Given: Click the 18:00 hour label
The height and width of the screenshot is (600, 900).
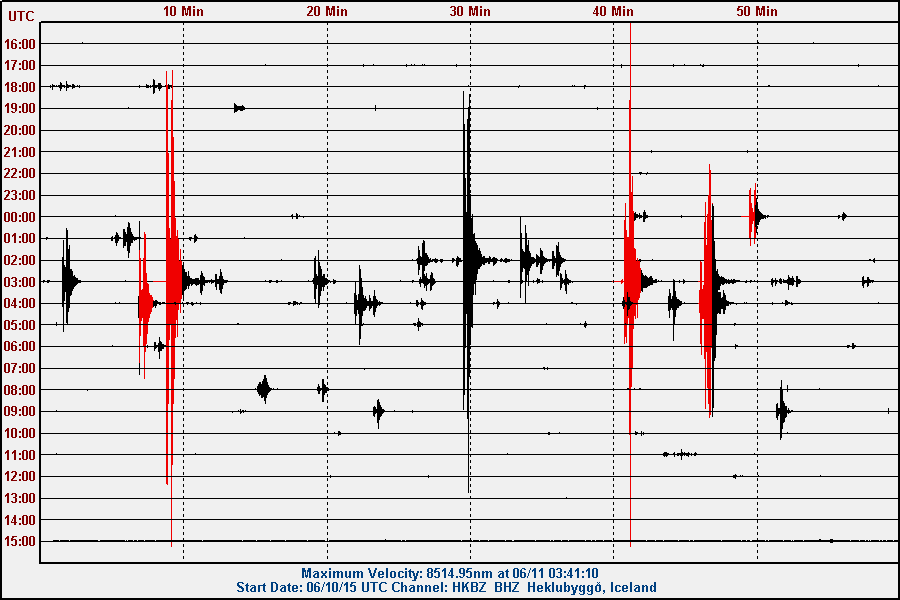Looking at the screenshot, I should tap(20, 87).
